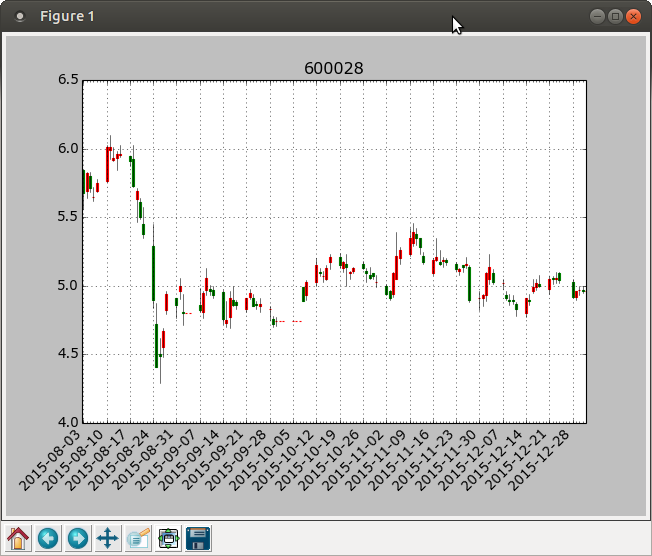
Task: Click the 2015-08-03 x-axis date label
Action: click(49, 461)
